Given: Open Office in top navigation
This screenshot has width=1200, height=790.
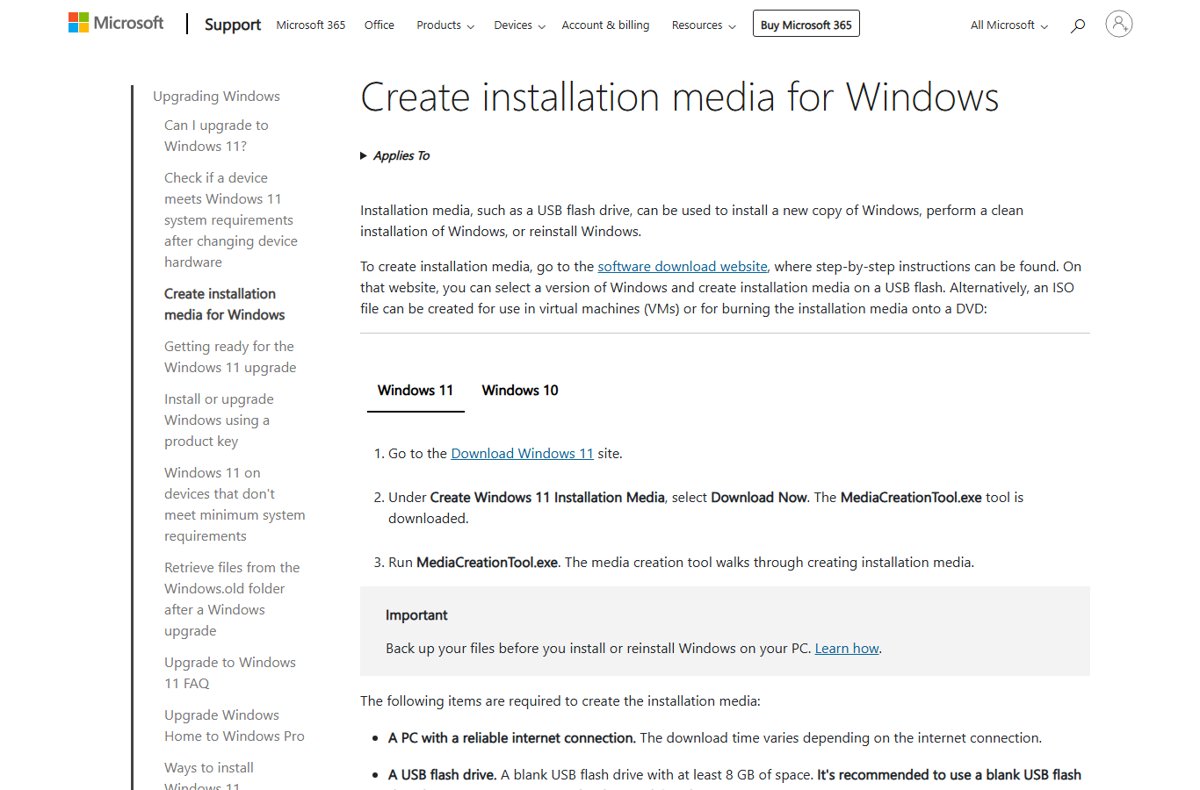Looking at the screenshot, I should click(x=379, y=25).
